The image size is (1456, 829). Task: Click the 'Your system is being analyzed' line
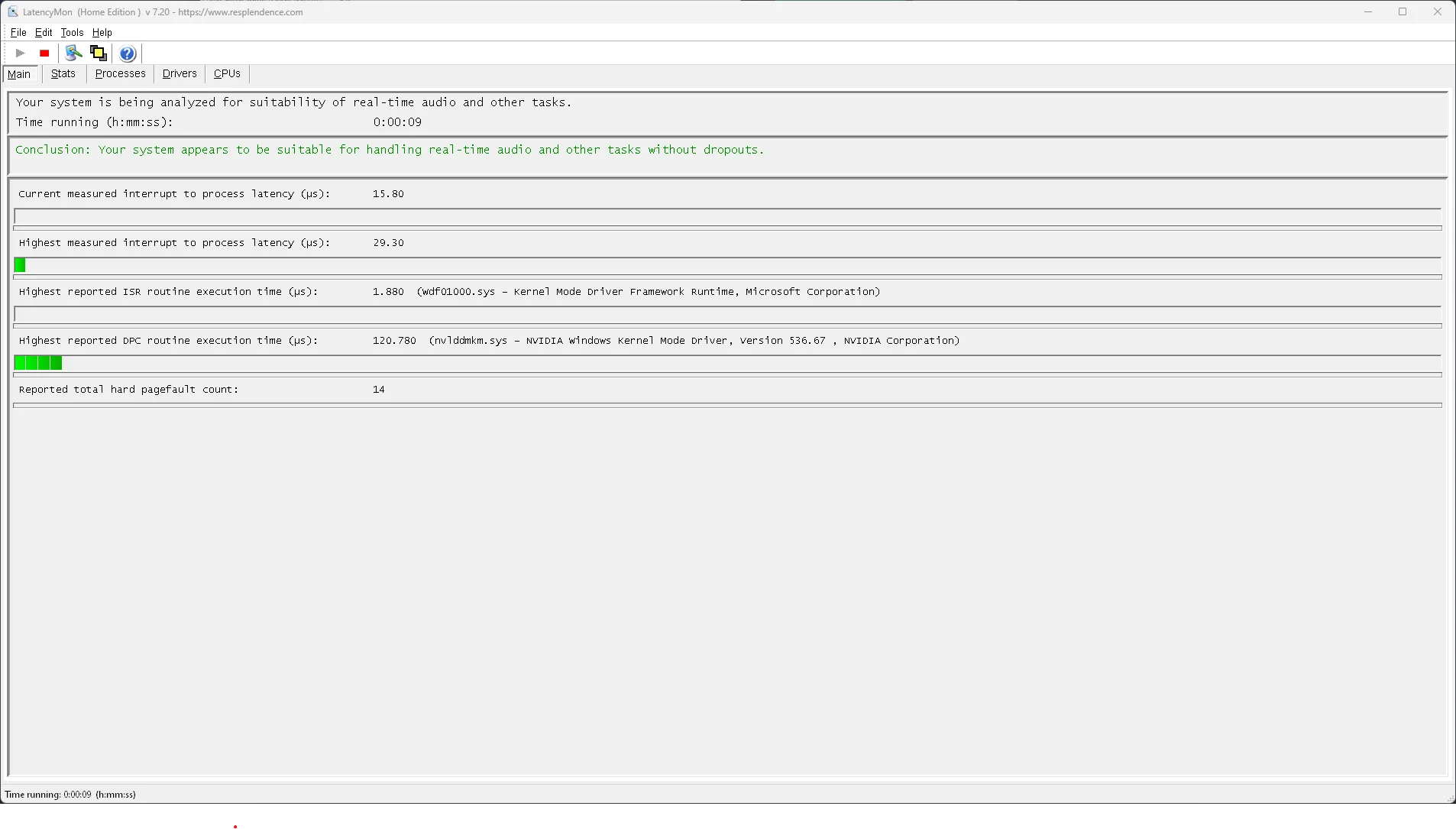pos(293,102)
